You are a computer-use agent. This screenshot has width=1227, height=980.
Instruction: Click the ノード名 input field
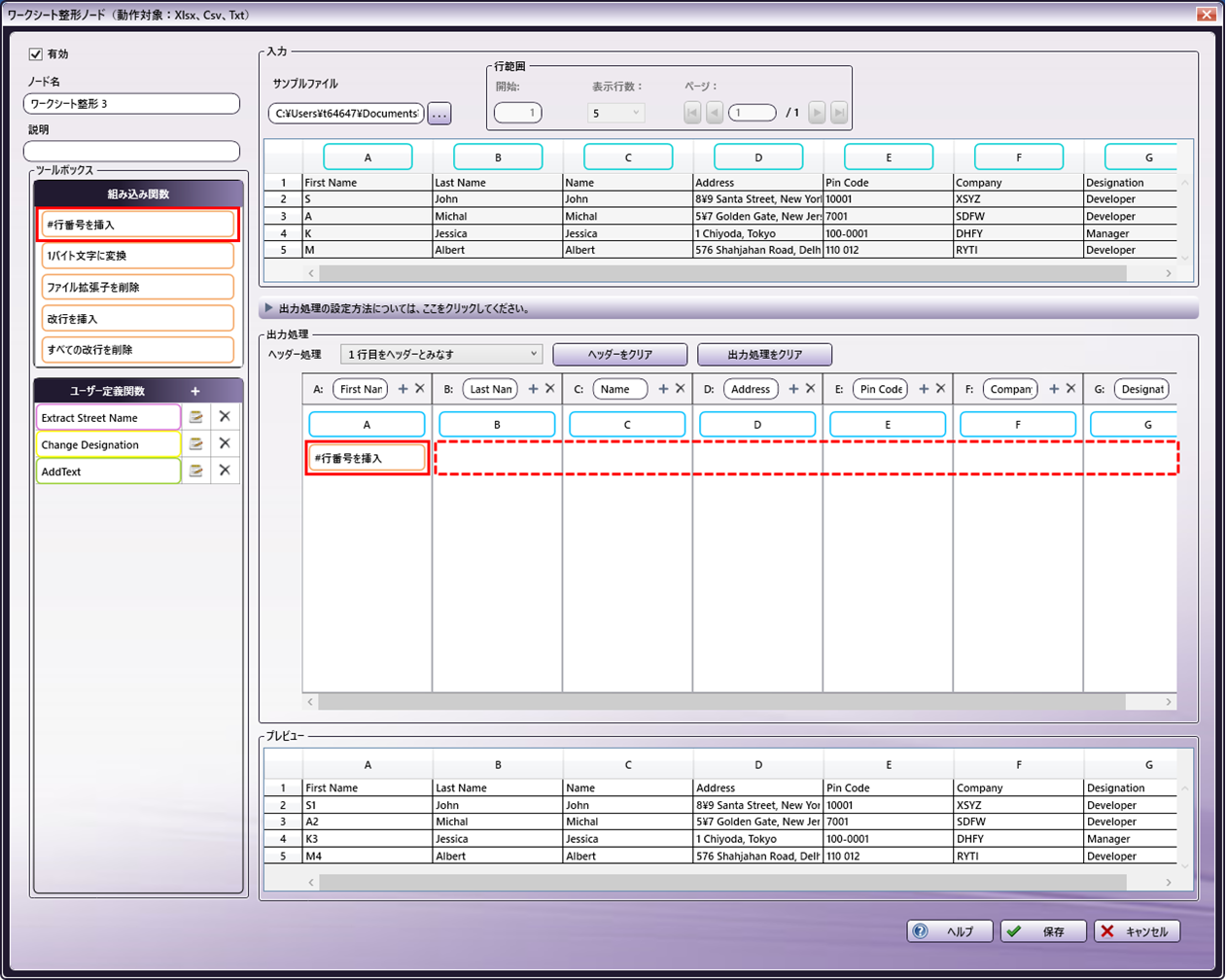131,104
